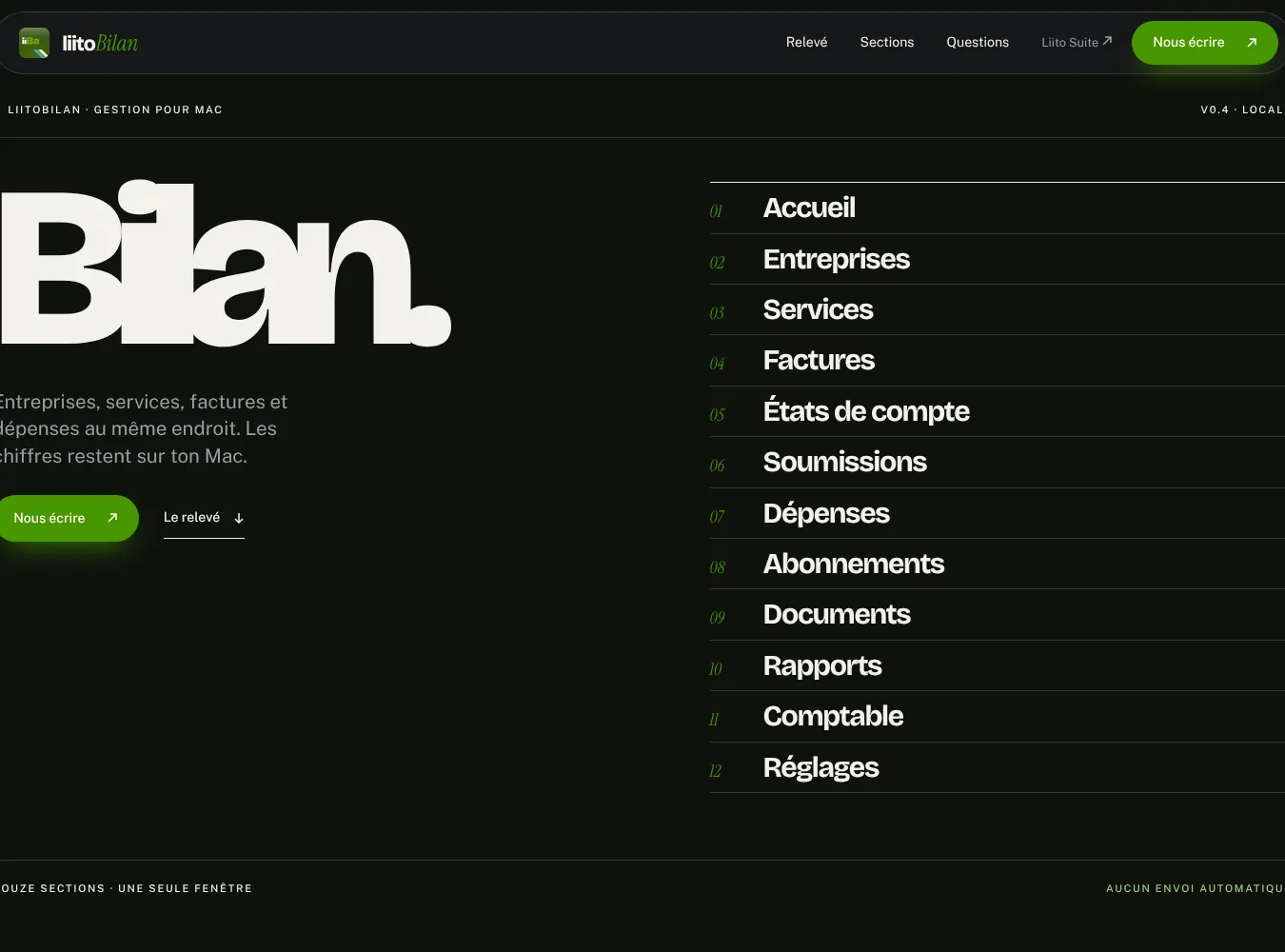Open the Réglages section
Image resolution: width=1285 pixels, height=952 pixels.
pyautogui.click(x=998, y=767)
